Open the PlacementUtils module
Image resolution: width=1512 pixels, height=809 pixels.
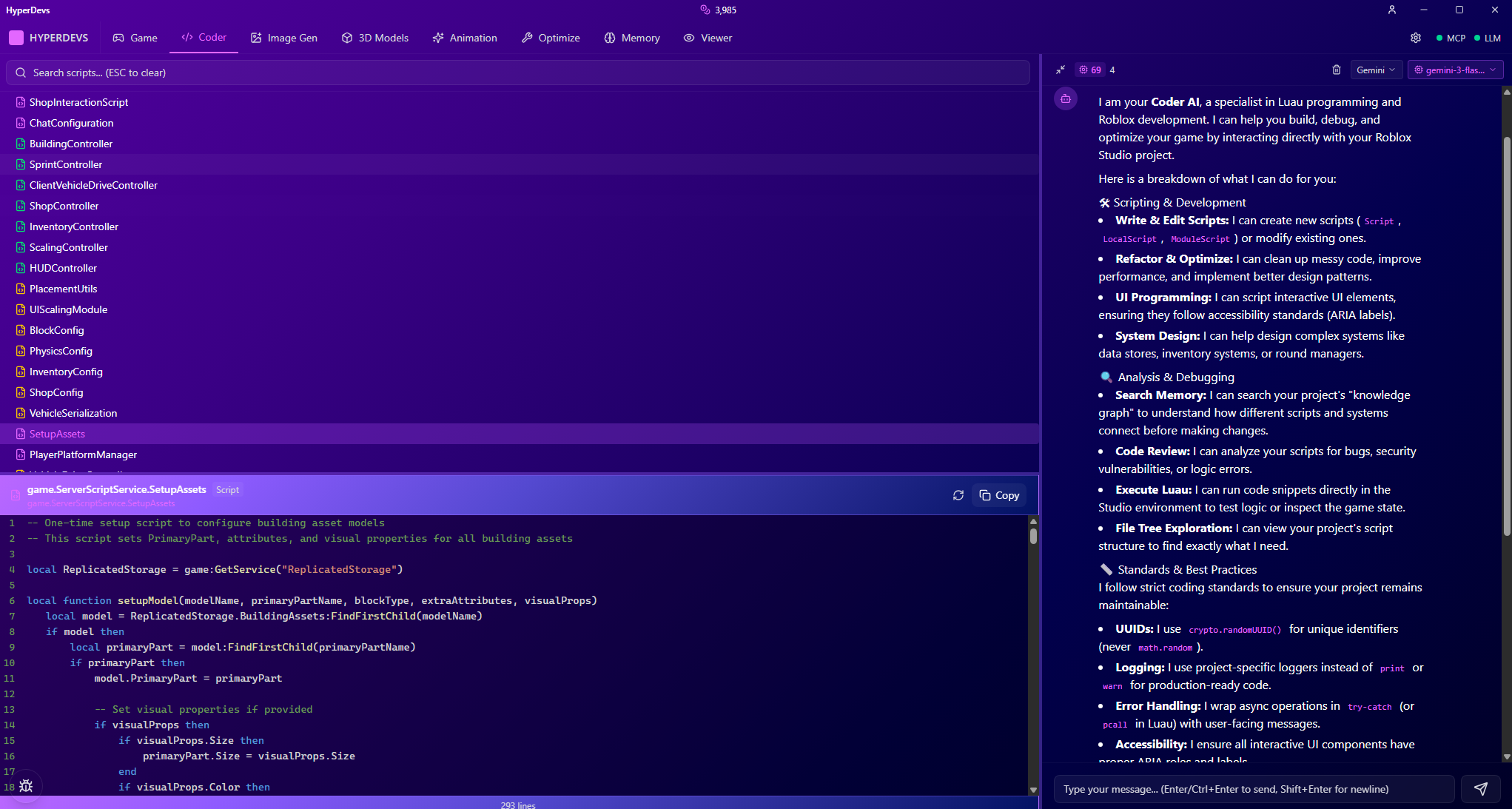pyautogui.click(x=518, y=289)
